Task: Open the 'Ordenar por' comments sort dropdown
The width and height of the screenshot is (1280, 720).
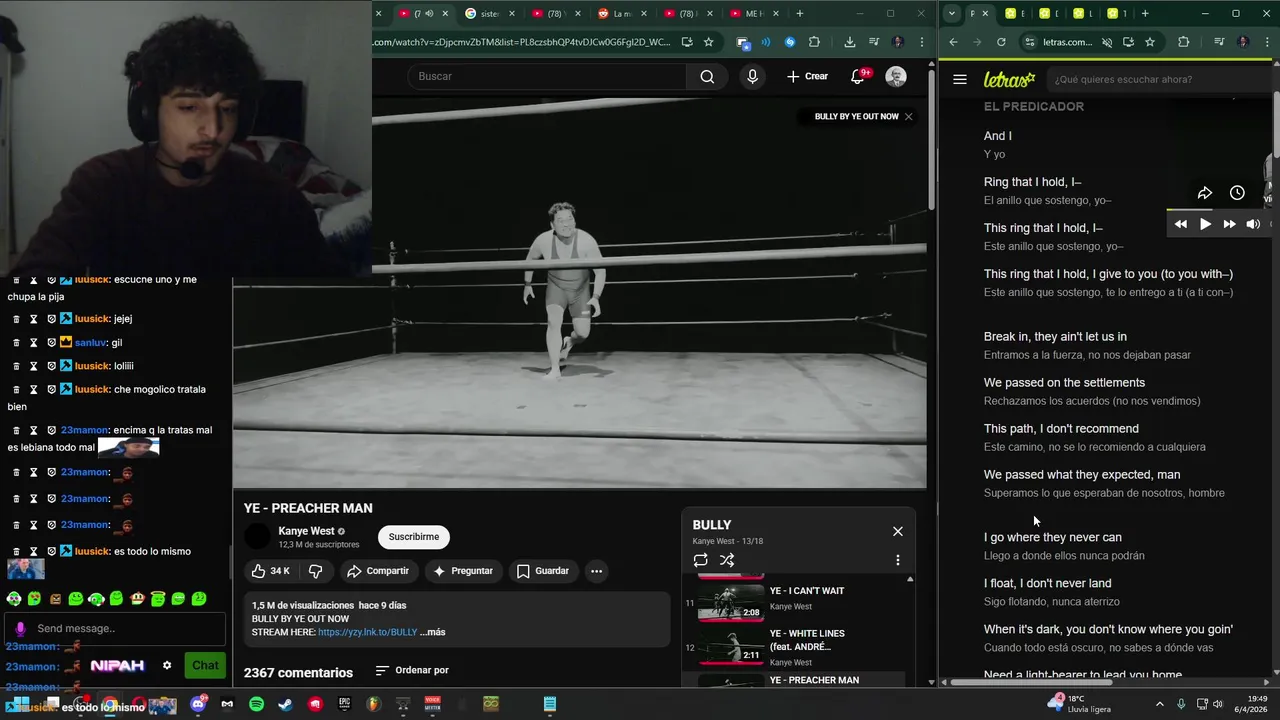Action: 412,671
